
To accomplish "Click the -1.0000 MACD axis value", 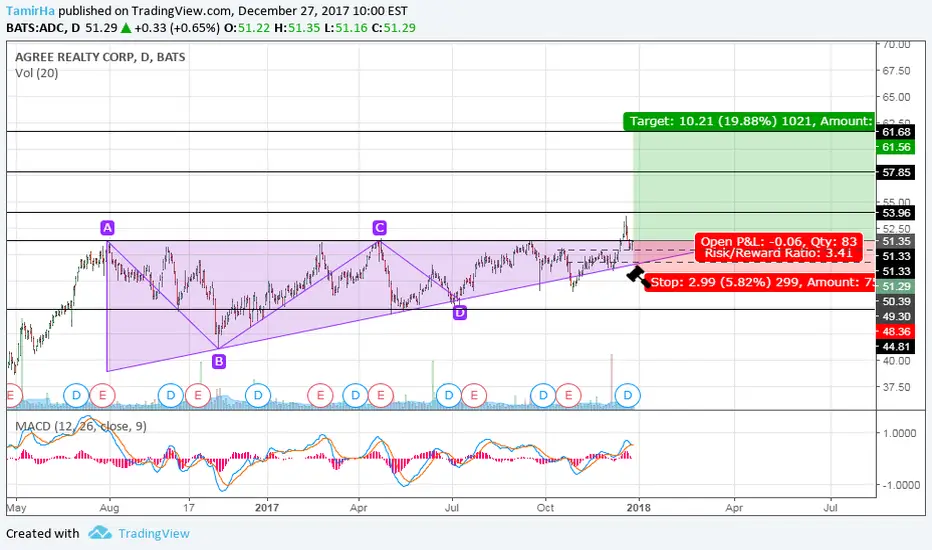I will click(899, 485).
